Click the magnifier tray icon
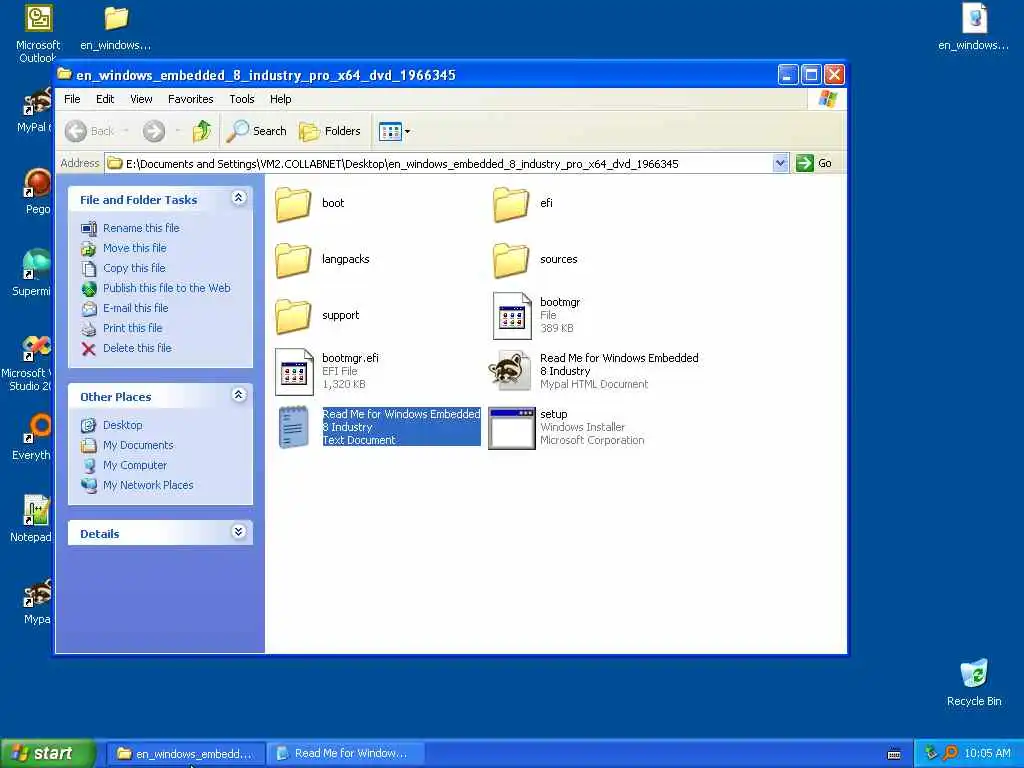The image size is (1024, 768). tap(951, 753)
